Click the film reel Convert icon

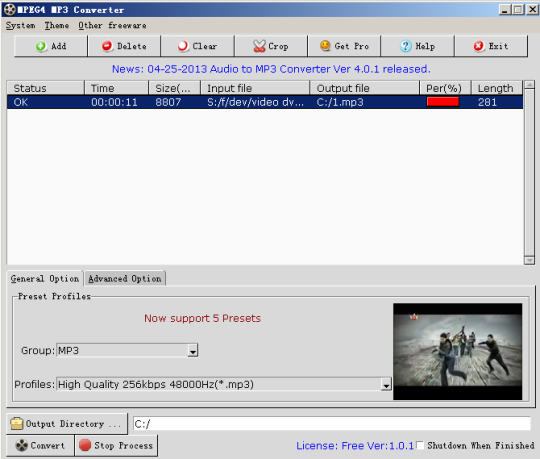[21, 445]
